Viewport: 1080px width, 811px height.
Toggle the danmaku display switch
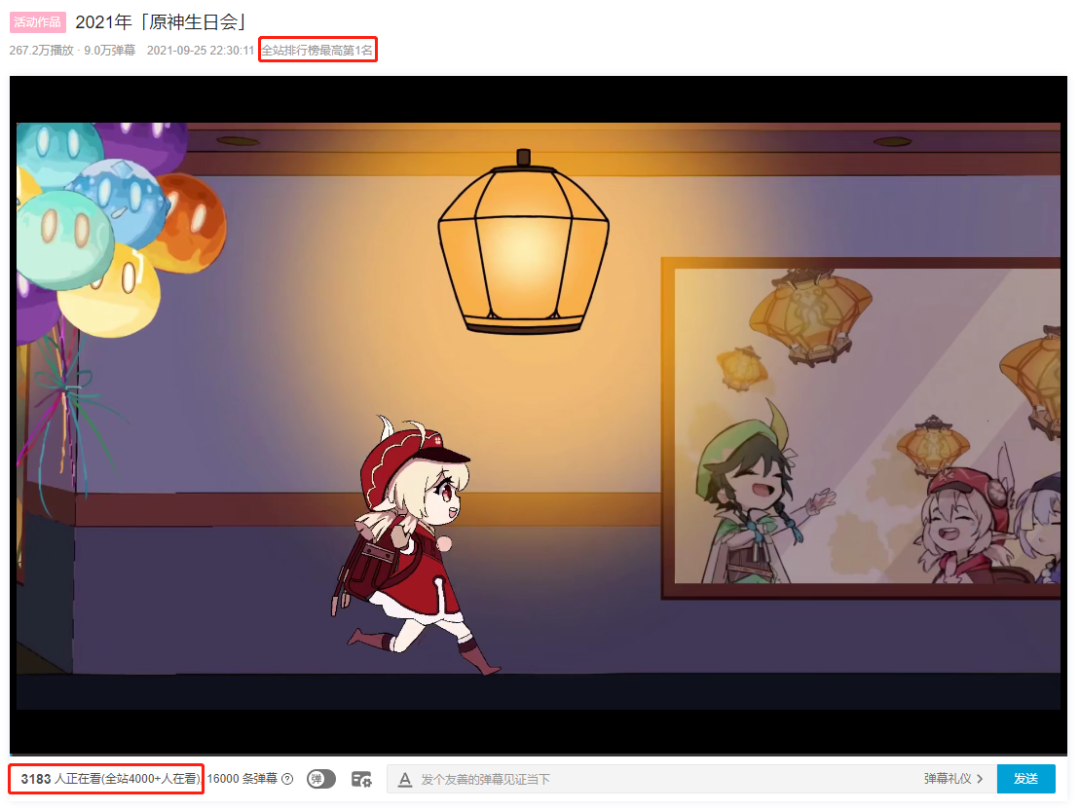(321, 779)
